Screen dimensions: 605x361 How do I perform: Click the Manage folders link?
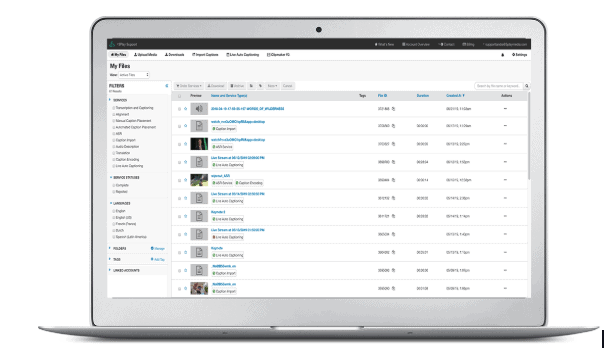[x=157, y=248]
